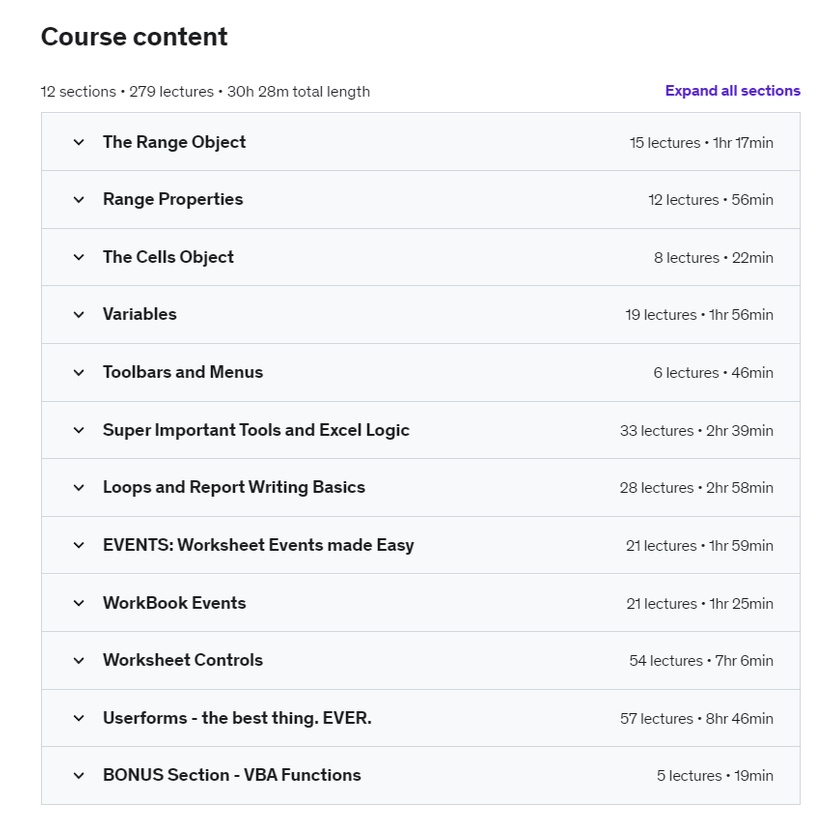Open the Worksheet Controls chevron
This screenshot has height=832, width=832.
click(79, 660)
